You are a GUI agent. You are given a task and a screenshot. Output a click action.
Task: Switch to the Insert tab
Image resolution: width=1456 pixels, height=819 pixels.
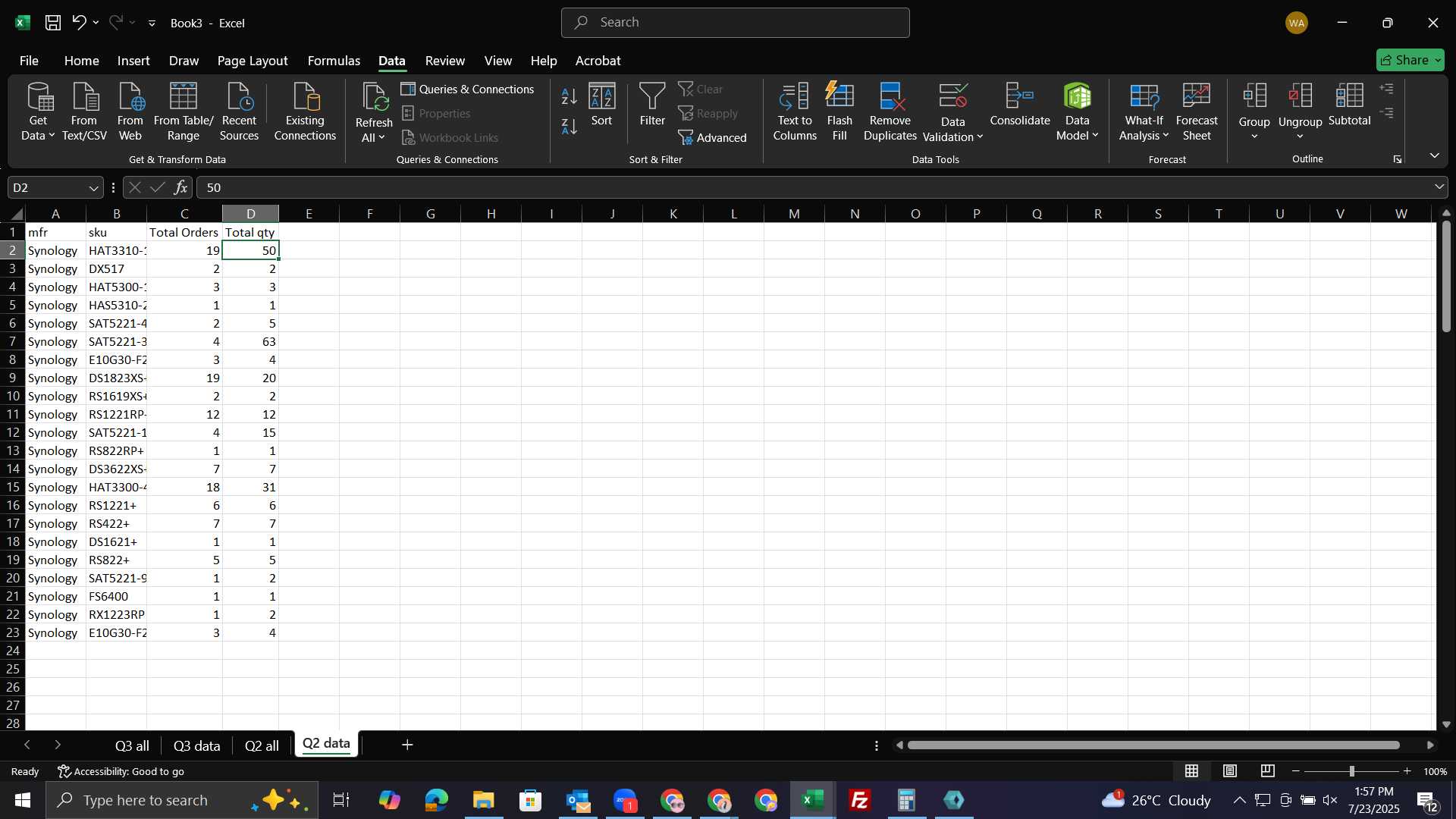[133, 61]
